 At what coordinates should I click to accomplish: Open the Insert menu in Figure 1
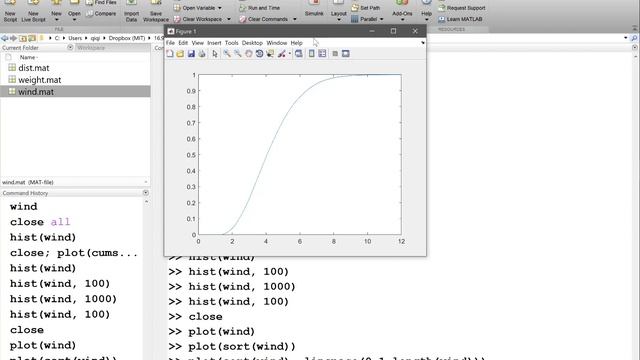tap(214, 43)
